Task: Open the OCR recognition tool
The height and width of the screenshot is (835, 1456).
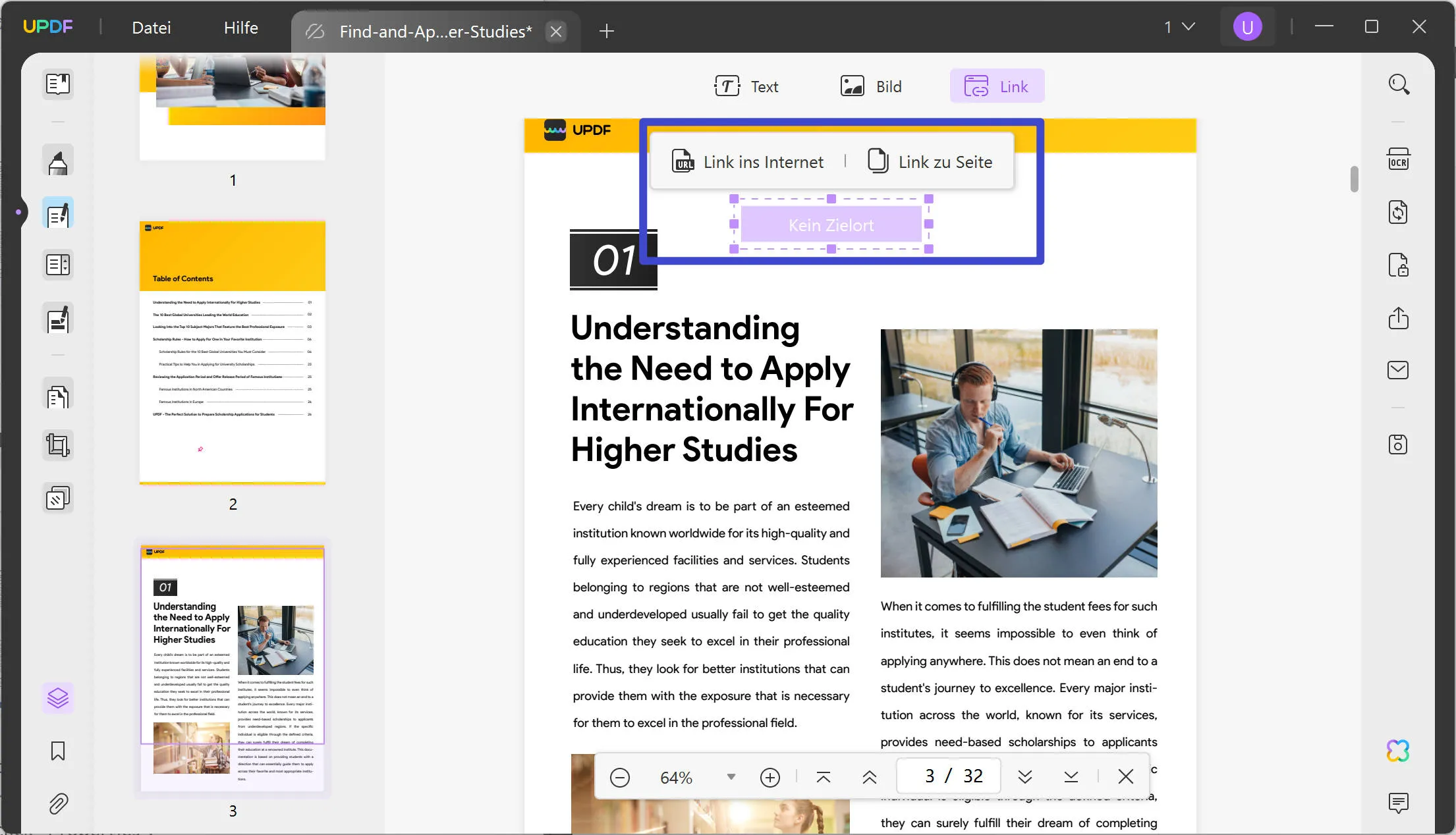Action: pos(1398,160)
